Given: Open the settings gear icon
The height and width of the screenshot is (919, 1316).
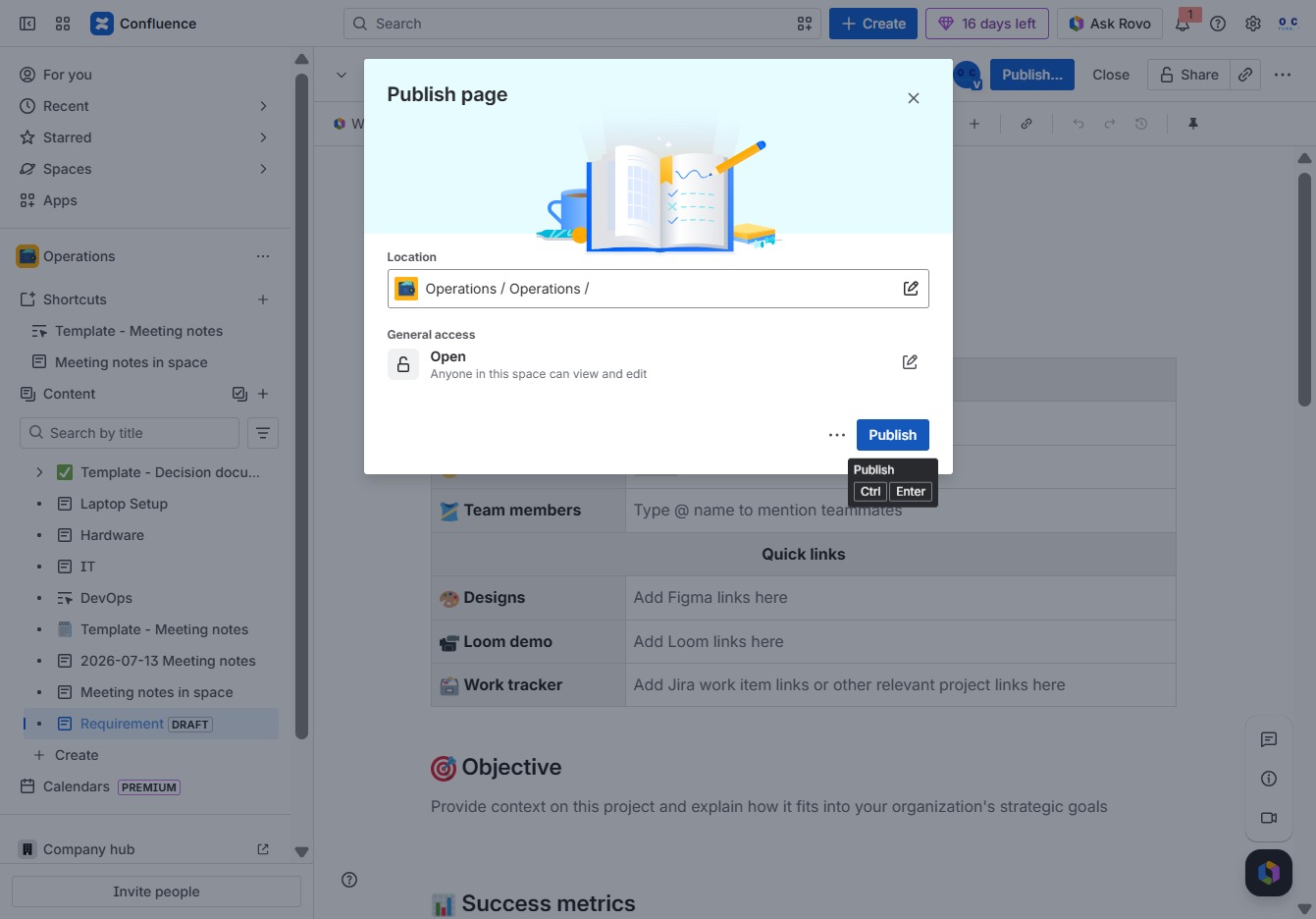Looking at the screenshot, I should click(1253, 24).
